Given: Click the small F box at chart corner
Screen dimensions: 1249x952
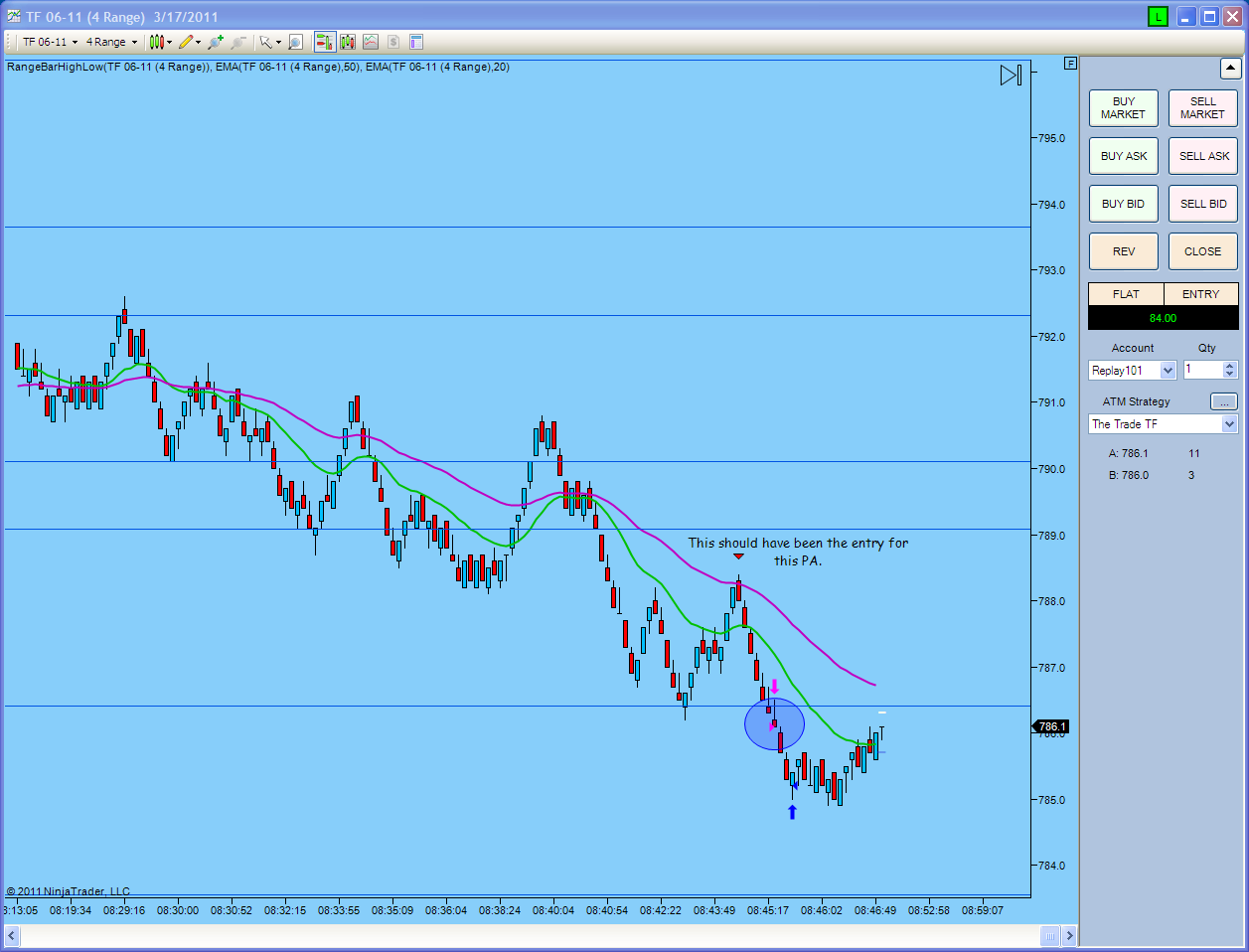Looking at the screenshot, I should 1070,63.
